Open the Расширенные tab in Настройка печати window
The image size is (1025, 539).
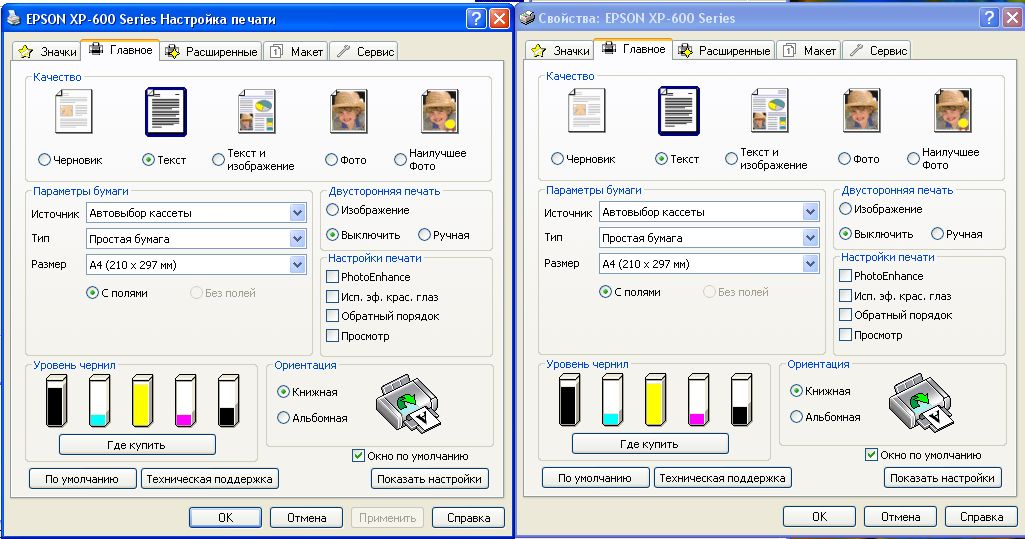click(211, 52)
